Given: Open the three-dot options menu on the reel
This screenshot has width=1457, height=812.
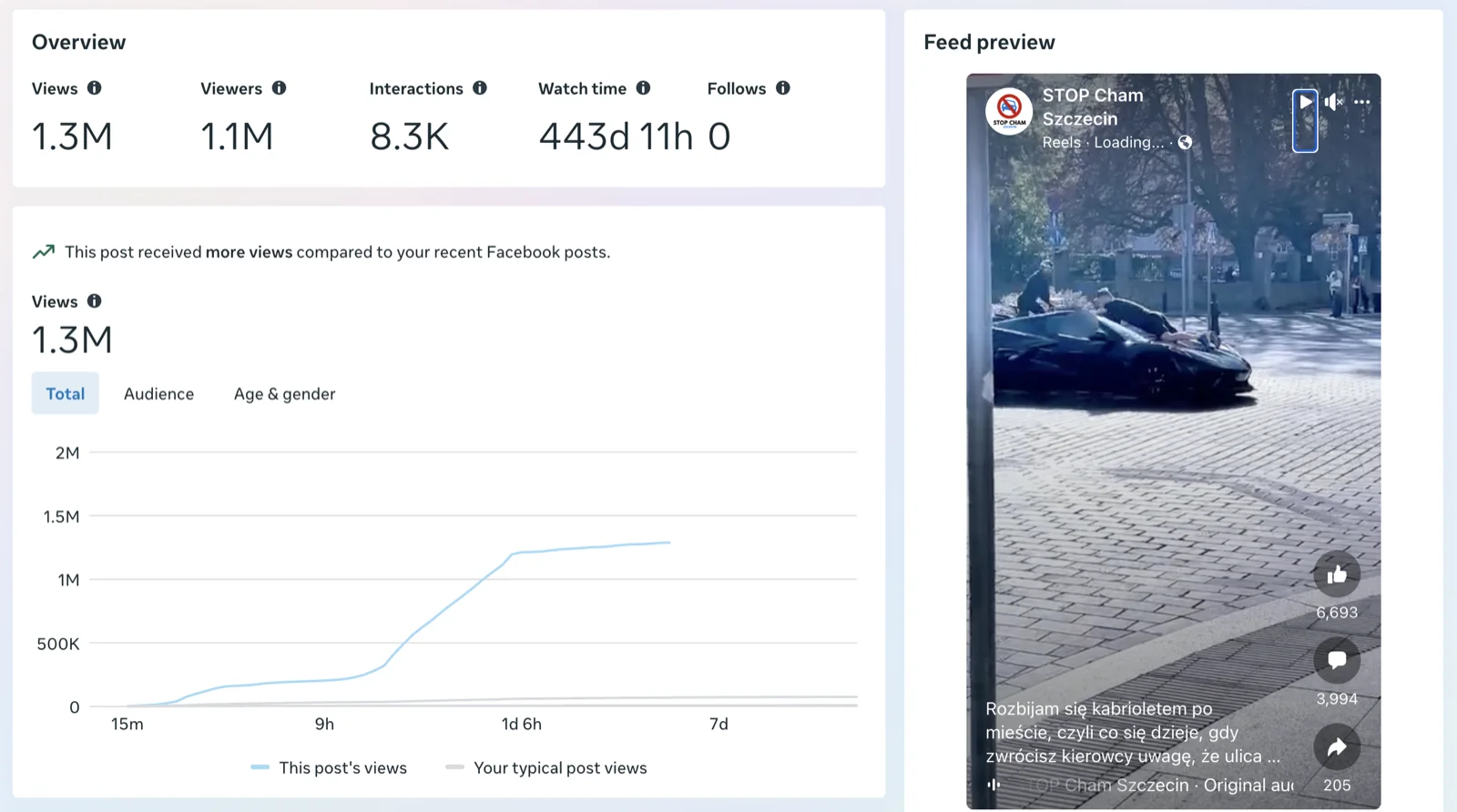Looking at the screenshot, I should click(x=1362, y=102).
